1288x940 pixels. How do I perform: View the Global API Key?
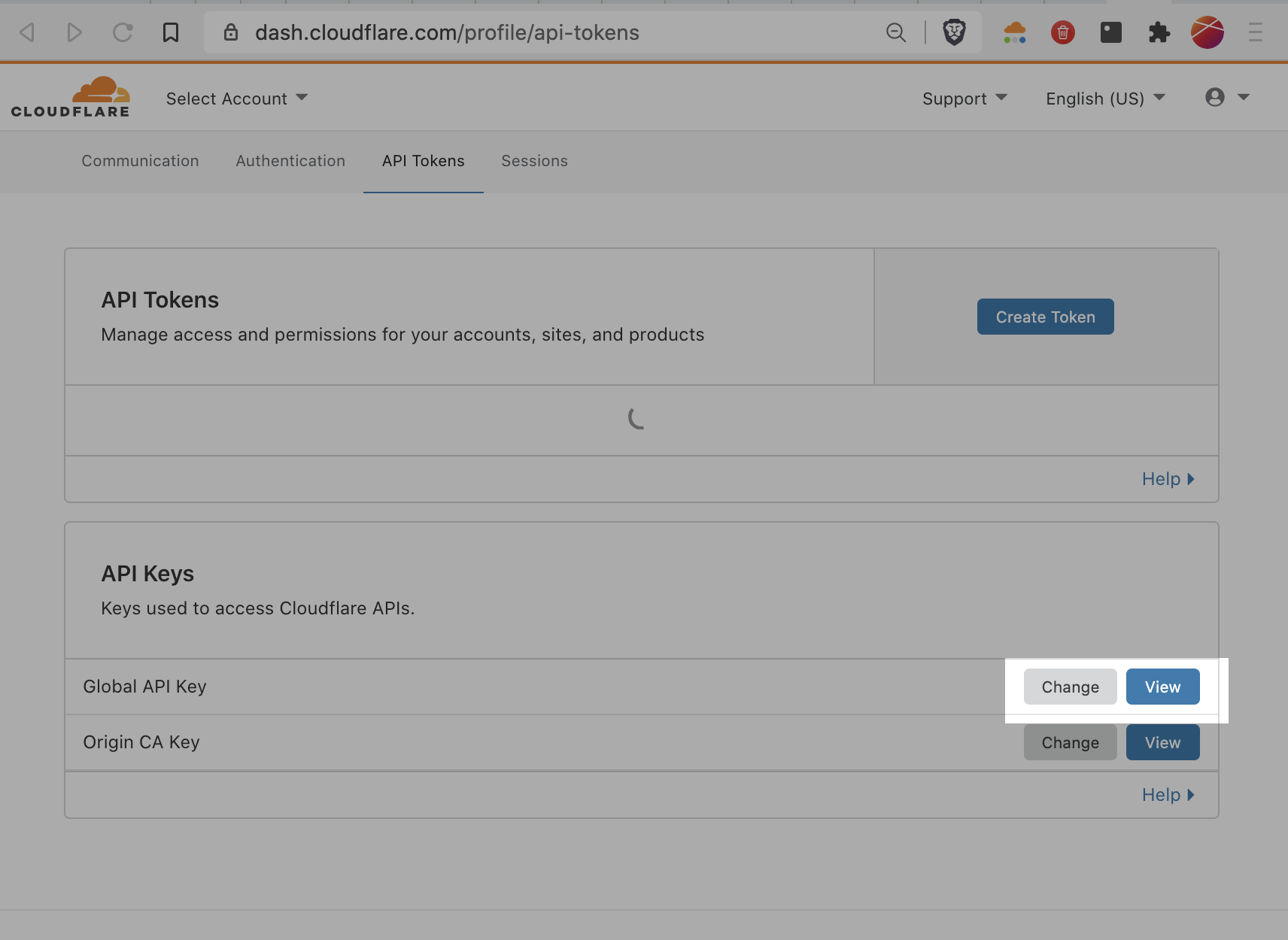[x=1162, y=687]
